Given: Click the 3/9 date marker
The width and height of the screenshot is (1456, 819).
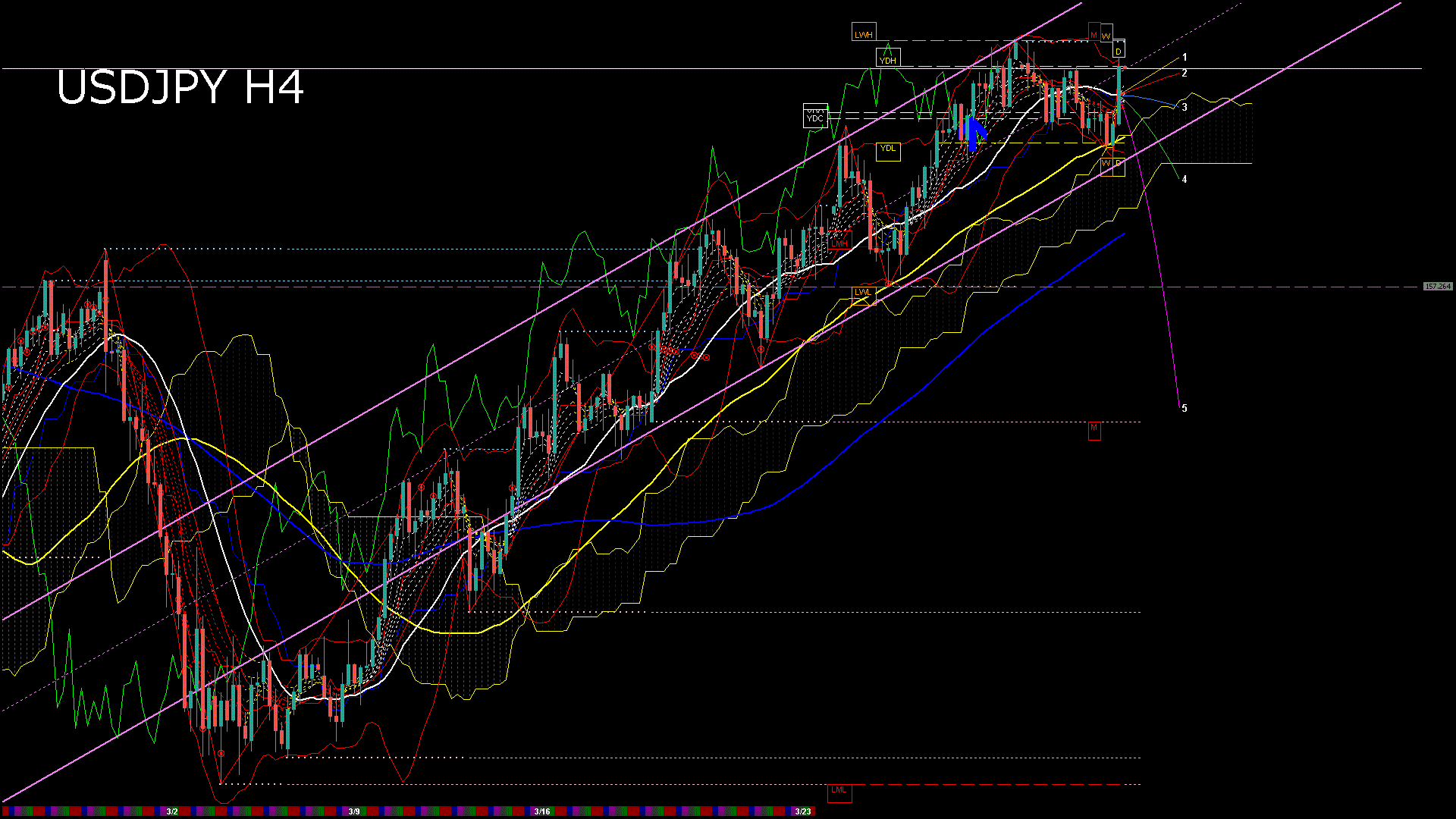Looking at the screenshot, I should click(354, 811).
